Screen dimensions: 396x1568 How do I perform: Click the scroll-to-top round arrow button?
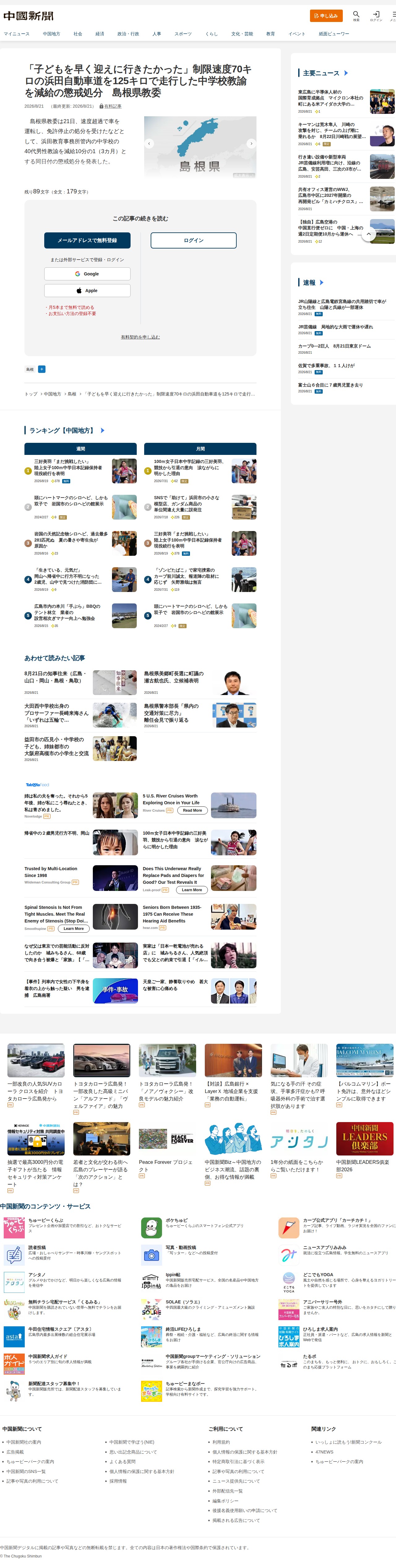[368, 234]
